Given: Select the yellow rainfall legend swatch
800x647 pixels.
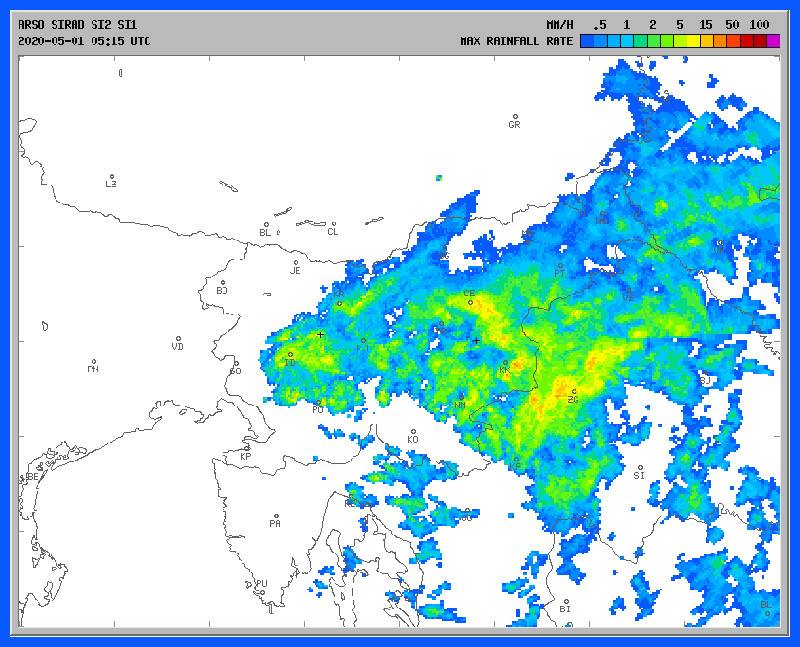Looking at the screenshot, I should click(x=693, y=41).
